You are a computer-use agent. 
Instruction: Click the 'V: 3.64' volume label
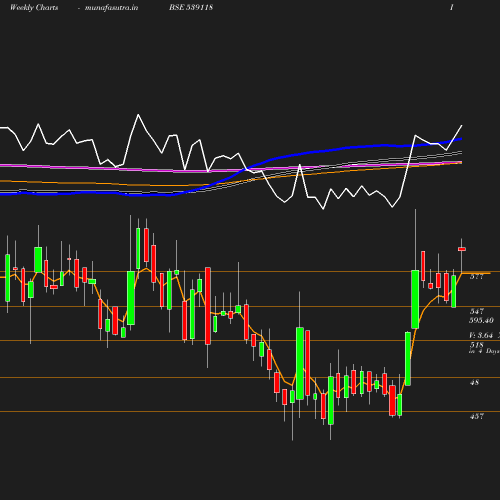(481, 335)
